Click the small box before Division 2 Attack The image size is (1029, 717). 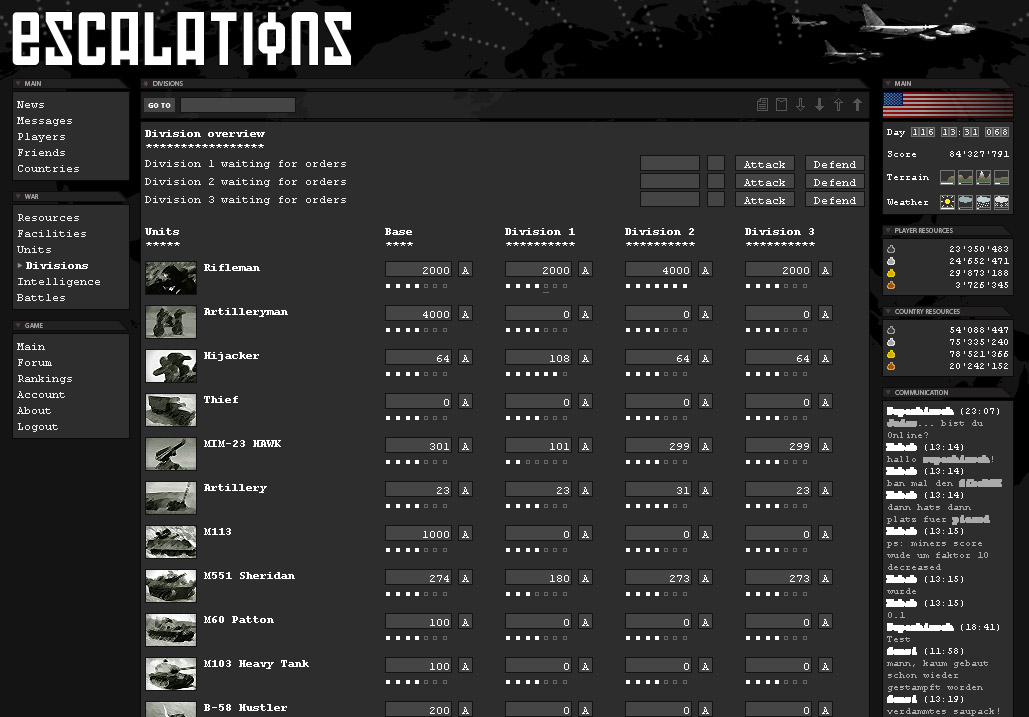716,182
